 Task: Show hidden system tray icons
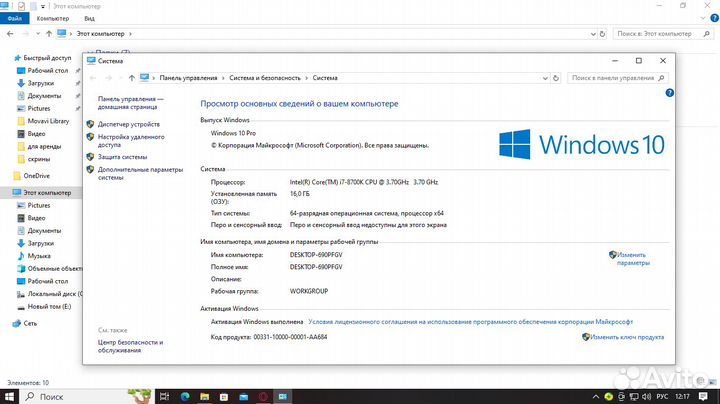pos(596,397)
